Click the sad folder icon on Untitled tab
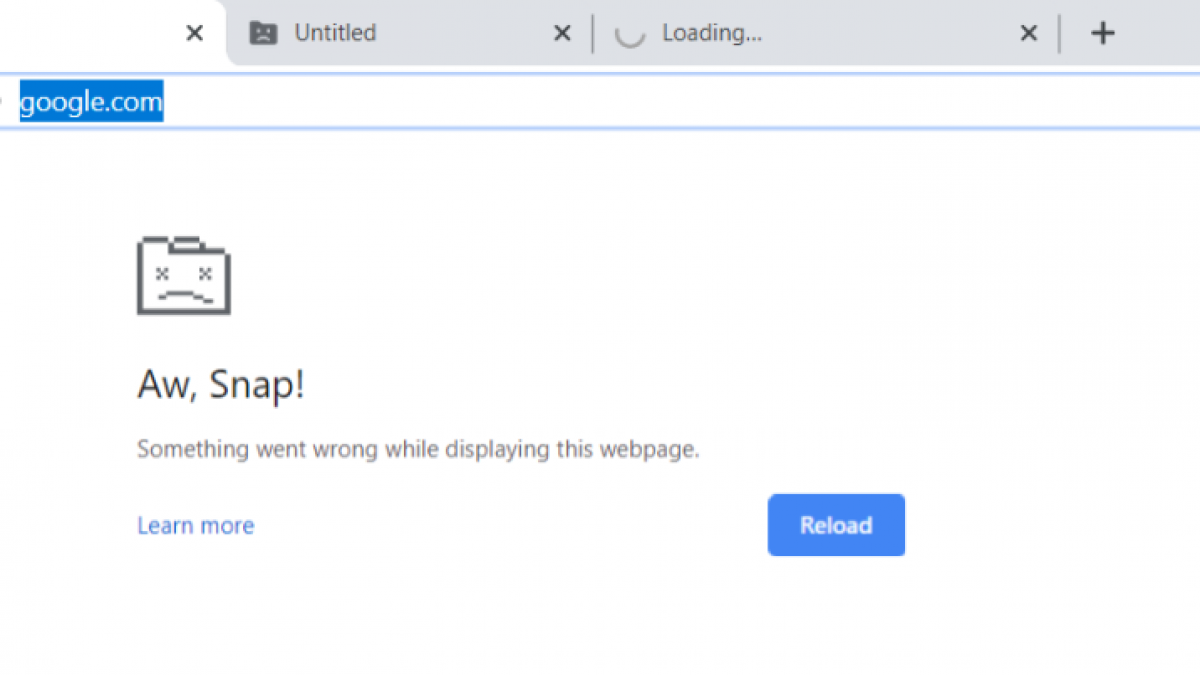 click(x=263, y=33)
